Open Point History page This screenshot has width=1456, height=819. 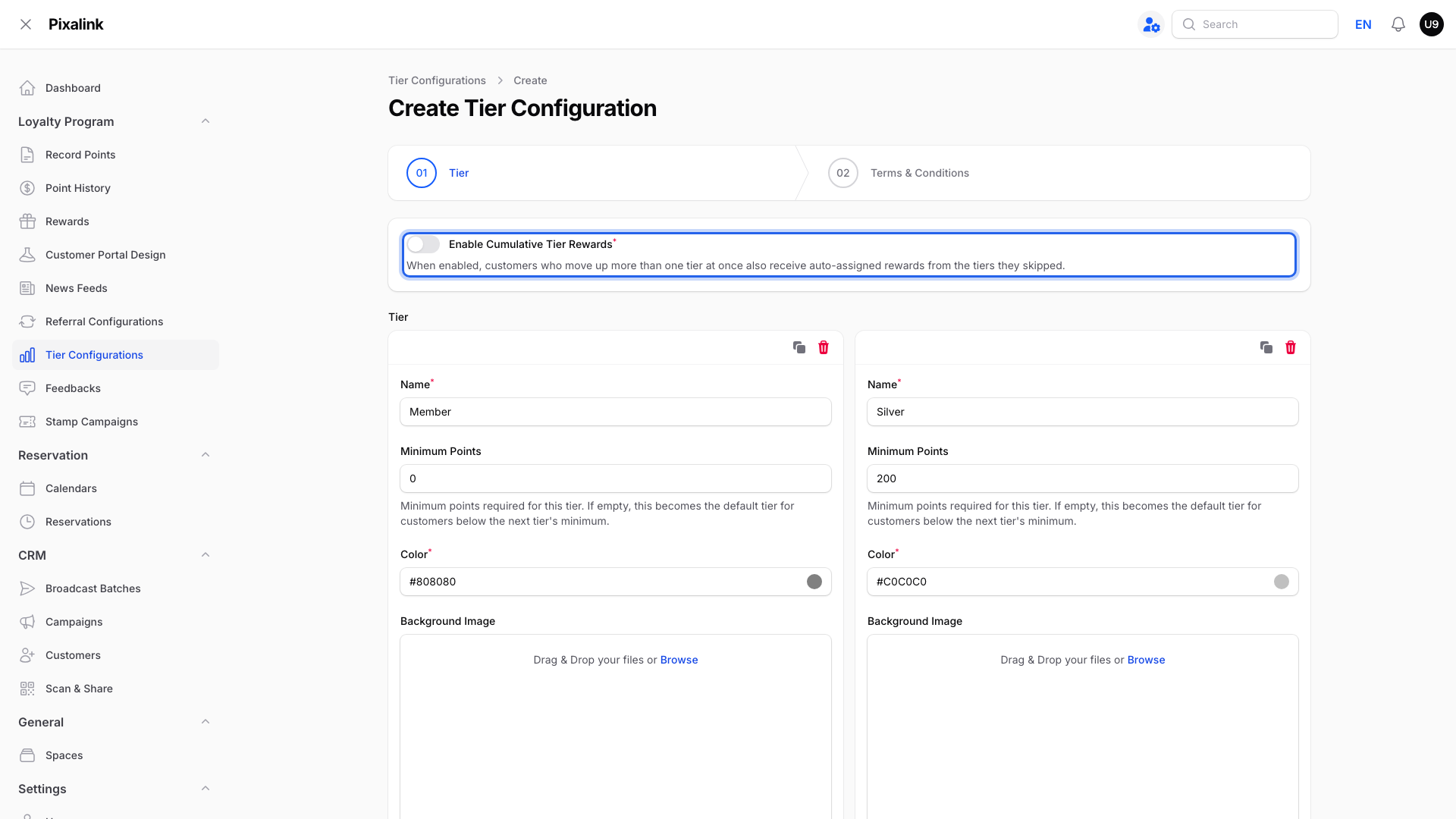tap(115, 188)
